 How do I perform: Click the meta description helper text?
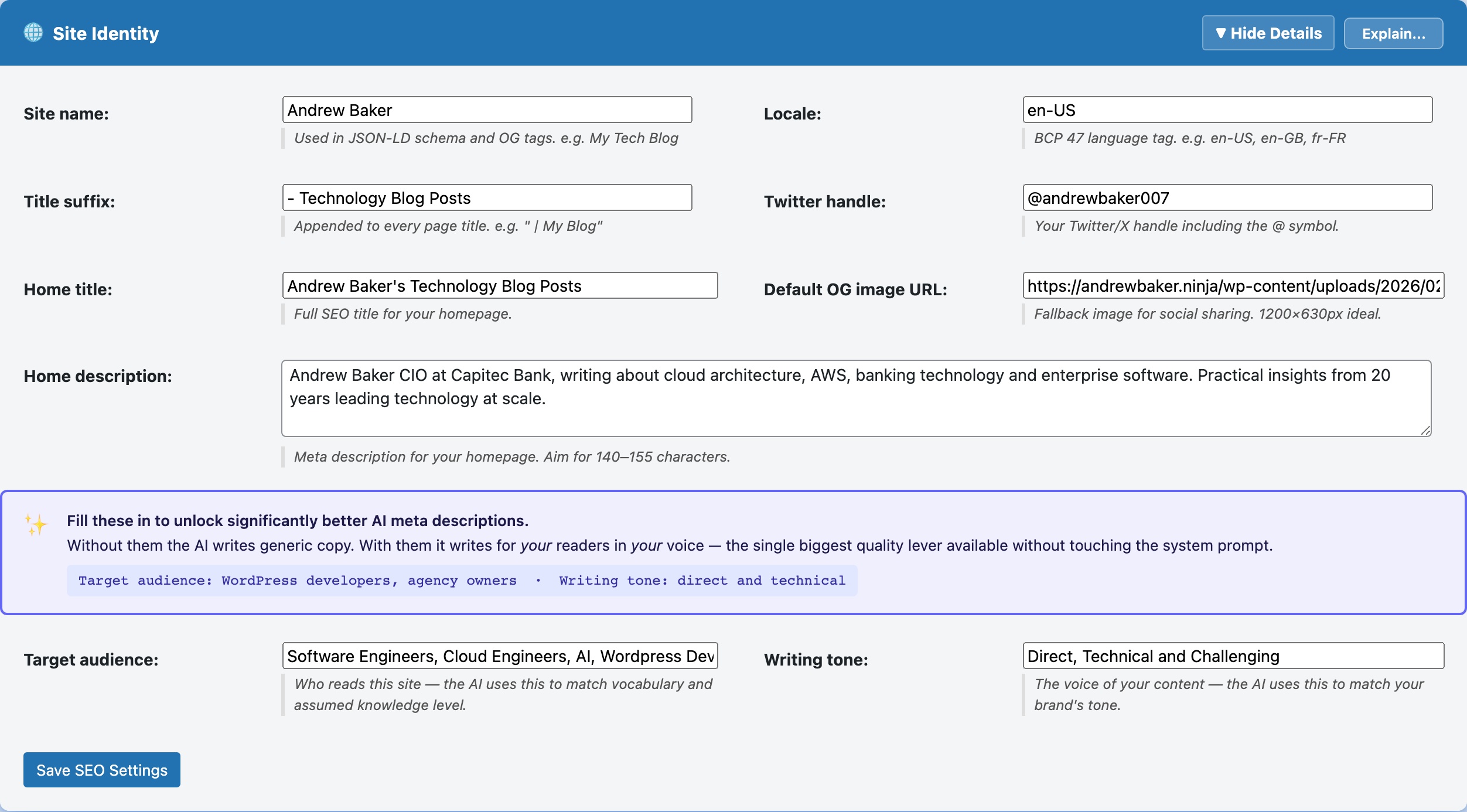coord(512,457)
